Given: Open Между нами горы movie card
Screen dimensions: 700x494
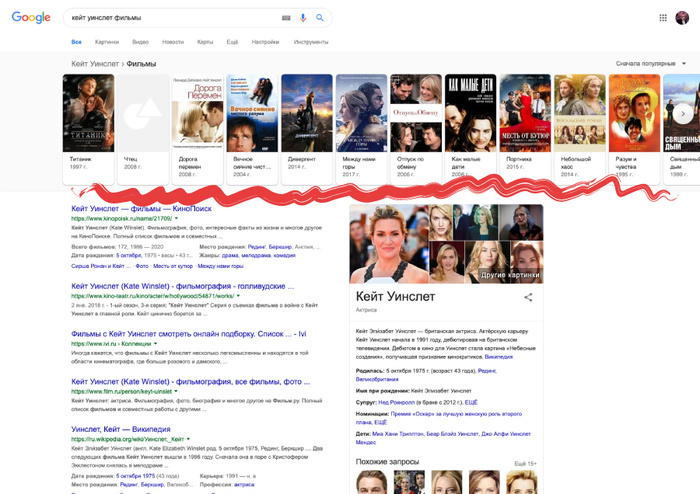Looking at the screenshot, I should [361, 129].
